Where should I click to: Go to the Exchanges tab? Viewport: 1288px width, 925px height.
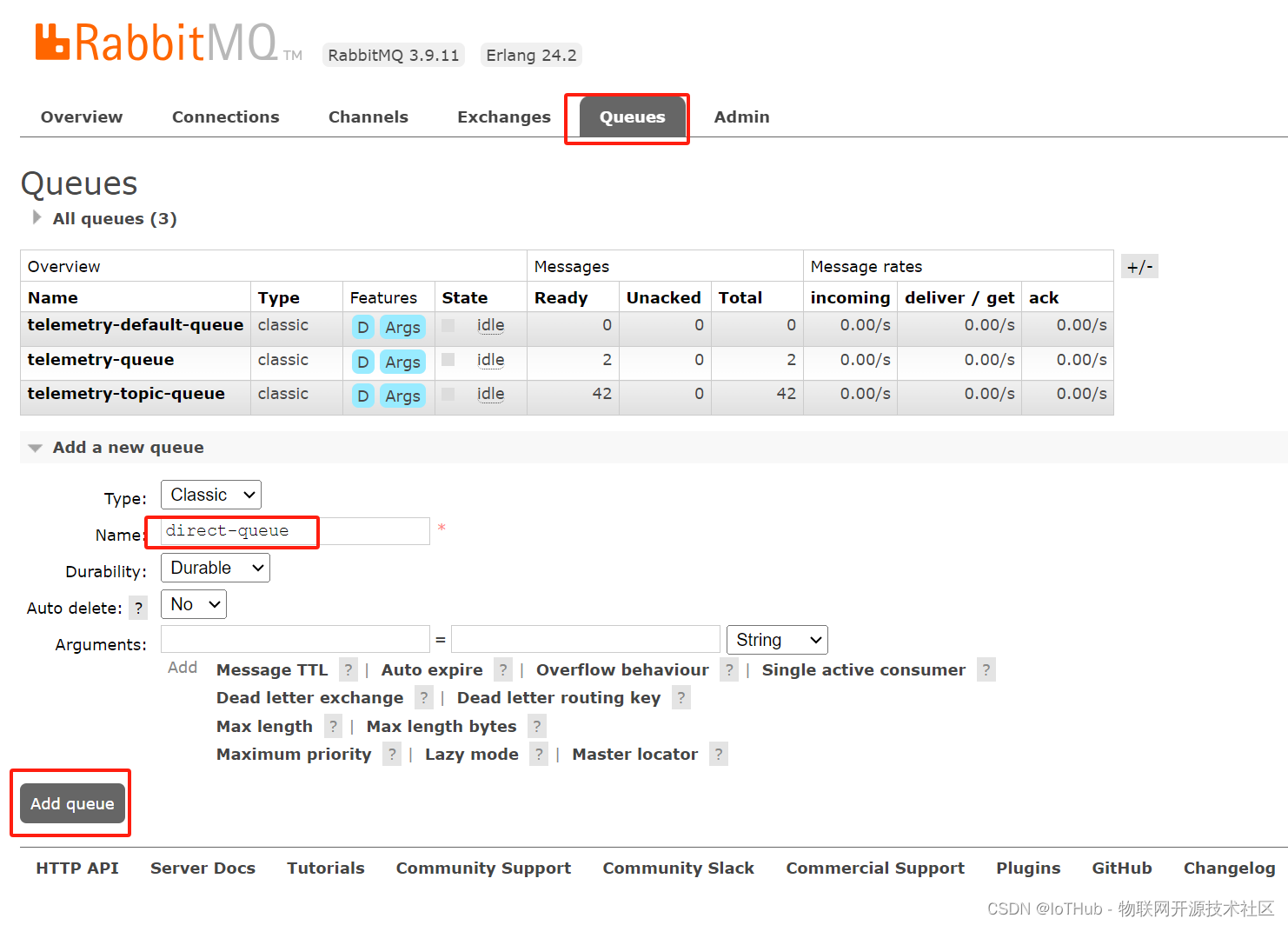504,116
